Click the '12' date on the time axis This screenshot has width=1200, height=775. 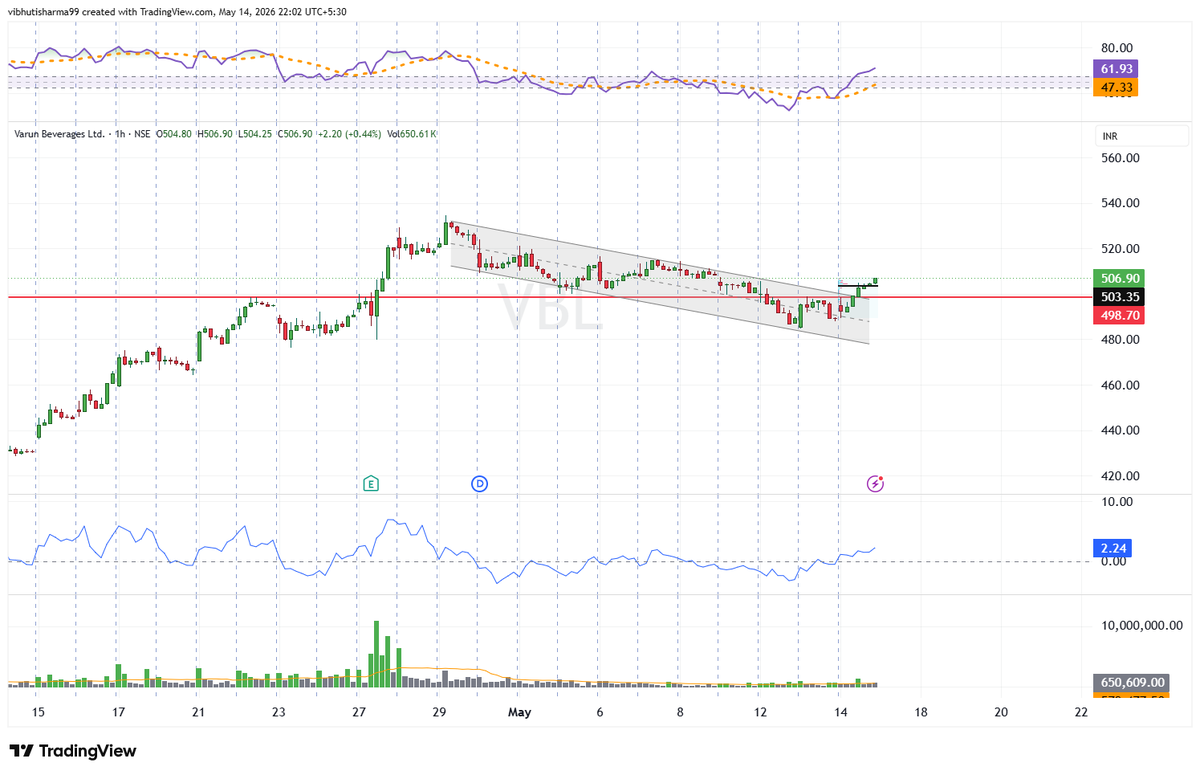click(760, 713)
